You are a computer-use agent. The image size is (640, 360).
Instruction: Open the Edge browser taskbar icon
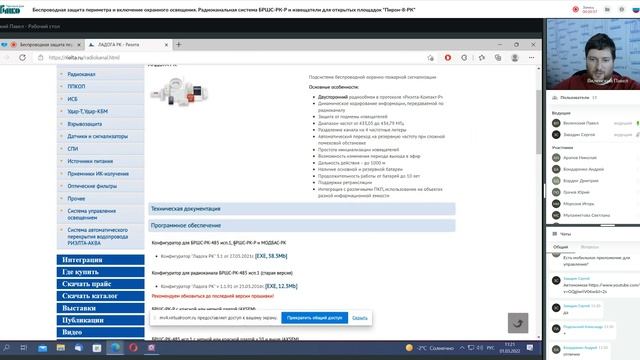[115, 348]
